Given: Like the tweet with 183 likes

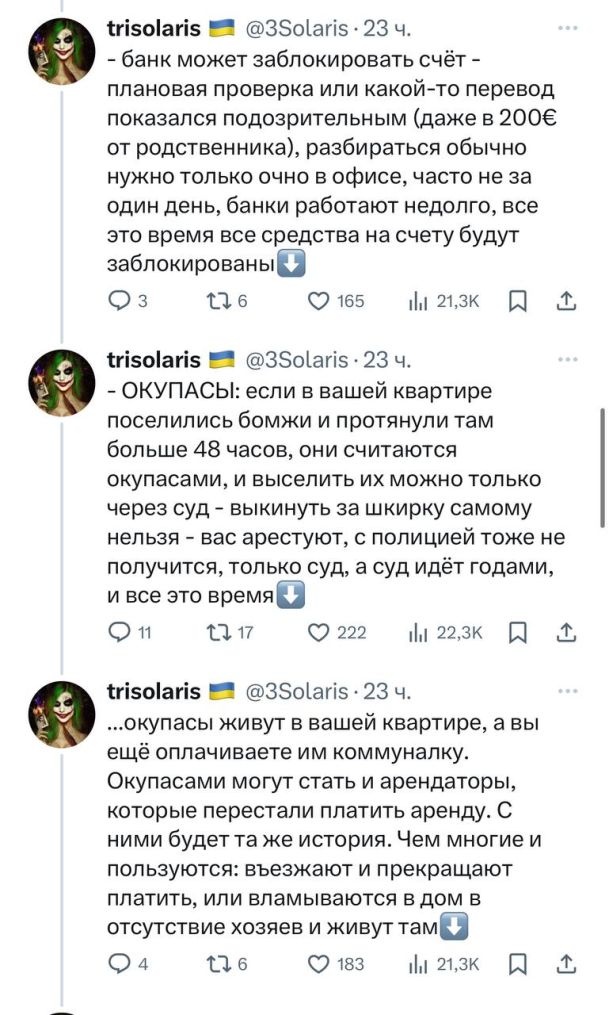Looking at the screenshot, I should (318, 964).
